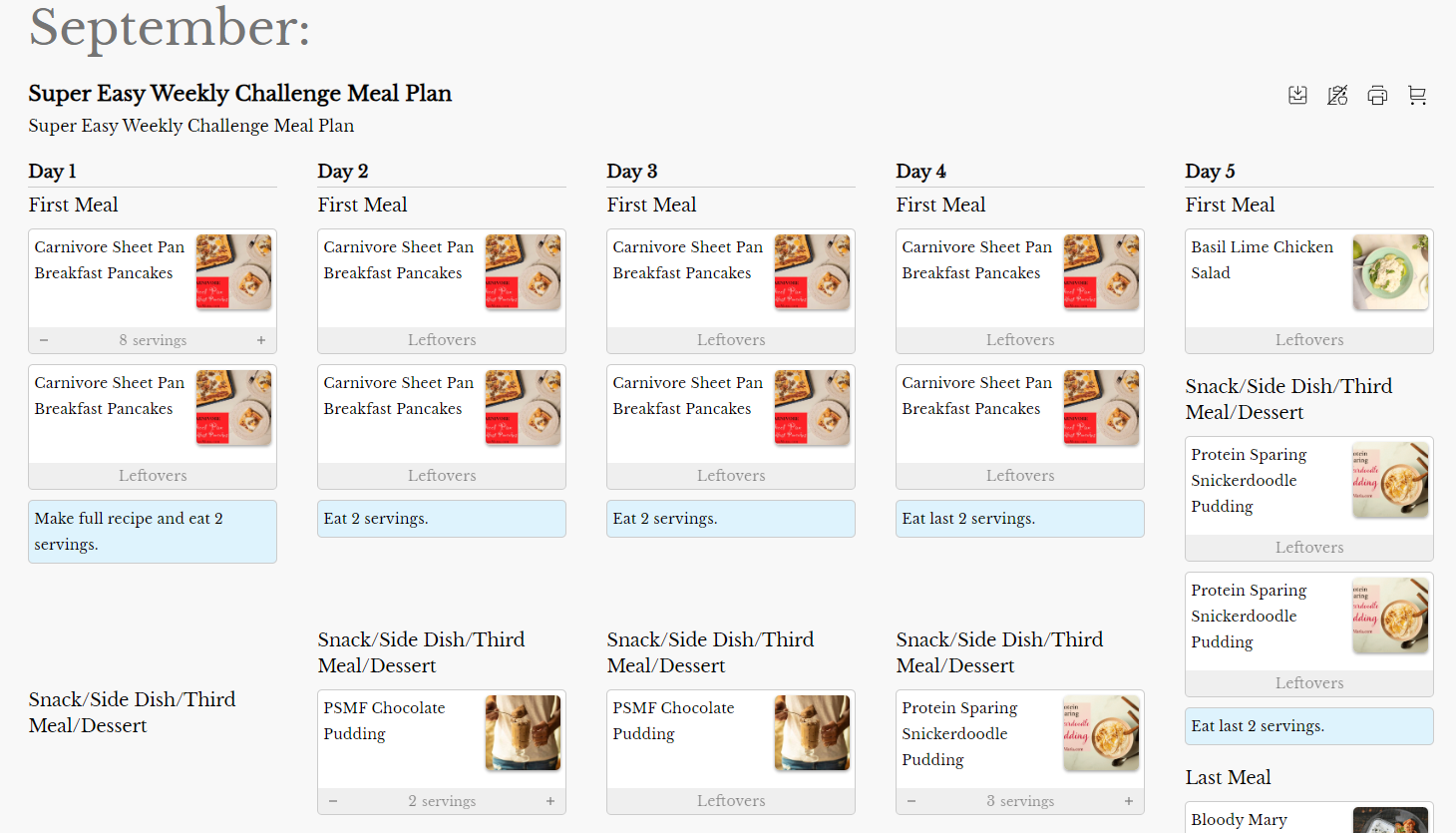Viewport: 1456px width, 833px height.
Task: Click the Basil Lime Chicken Salad thumbnail
Action: click(x=1390, y=272)
